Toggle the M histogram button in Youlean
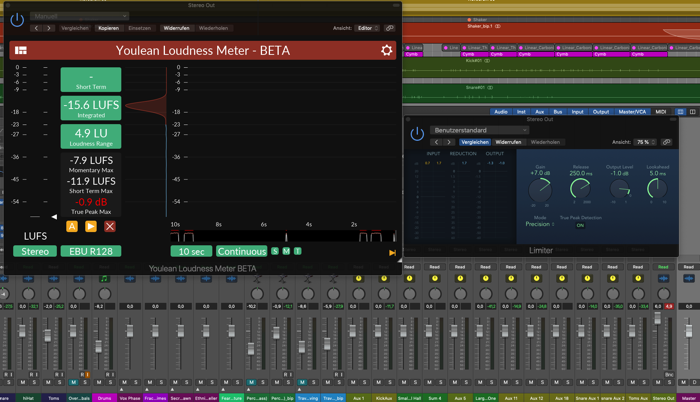The height and width of the screenshot is (402, 700). click(x=286, y=251)
